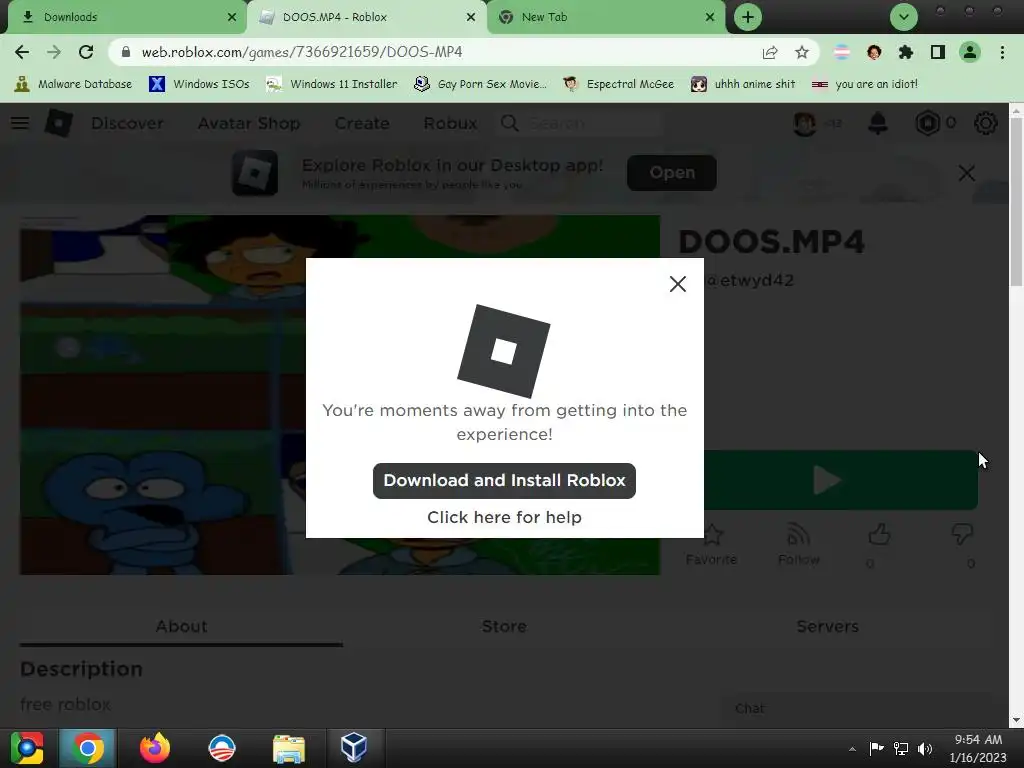Open Roblox notifications bell
Image resolution: width=1024 pixels, height=768 pixels.
pos(878,123)
